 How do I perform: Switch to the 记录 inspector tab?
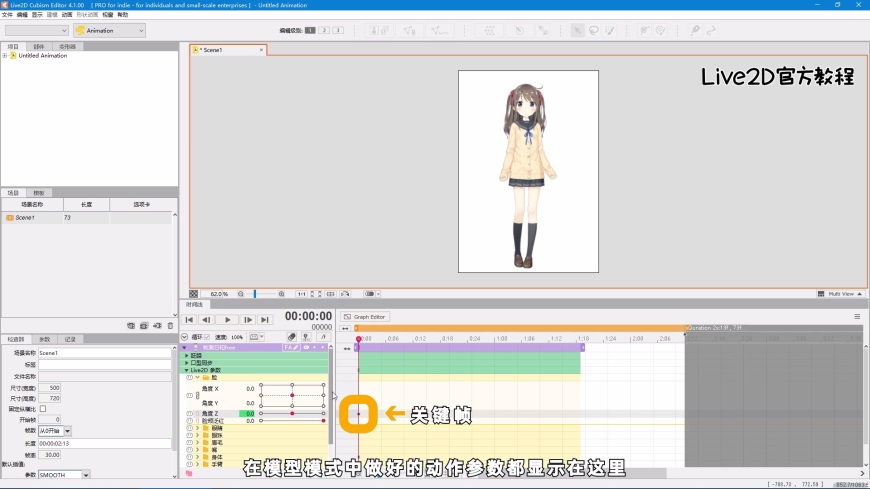pyautogui.click(x=70, y=339)
